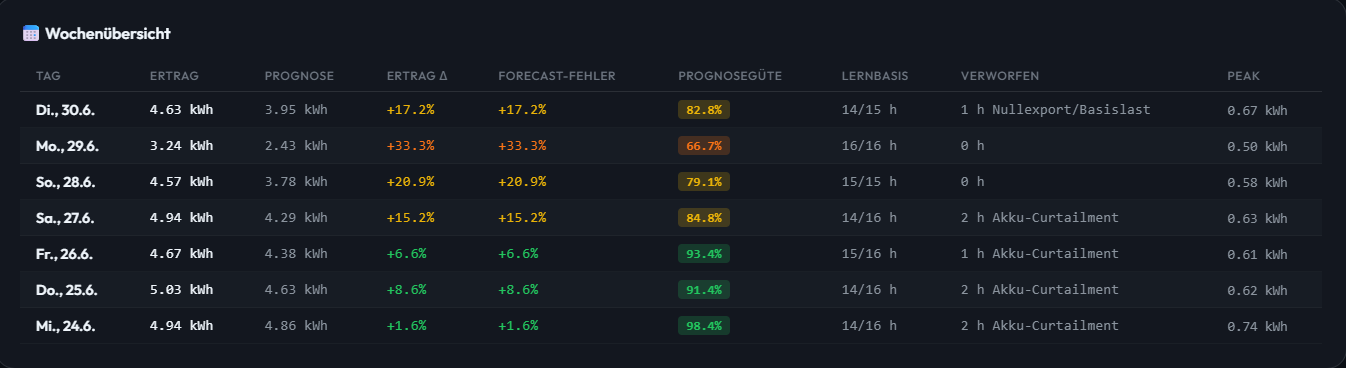This screenshot has width=1346, height=368.
Task: Click the PEAK column header
Action: click(x=1244, y=76)
